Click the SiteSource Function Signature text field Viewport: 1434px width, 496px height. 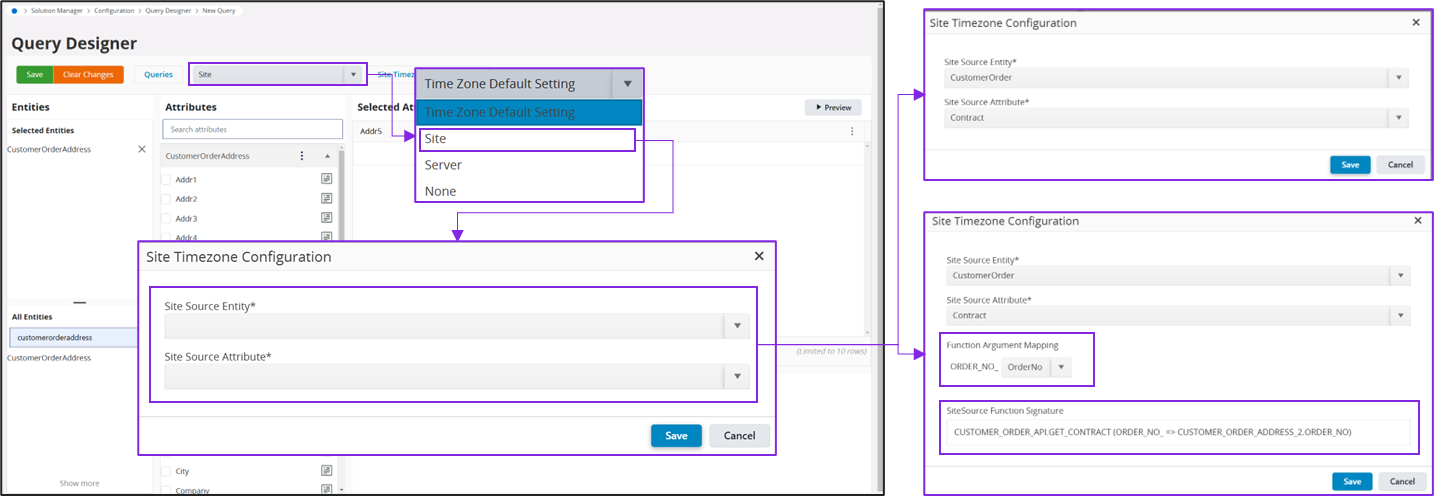tap(1178, 432)
